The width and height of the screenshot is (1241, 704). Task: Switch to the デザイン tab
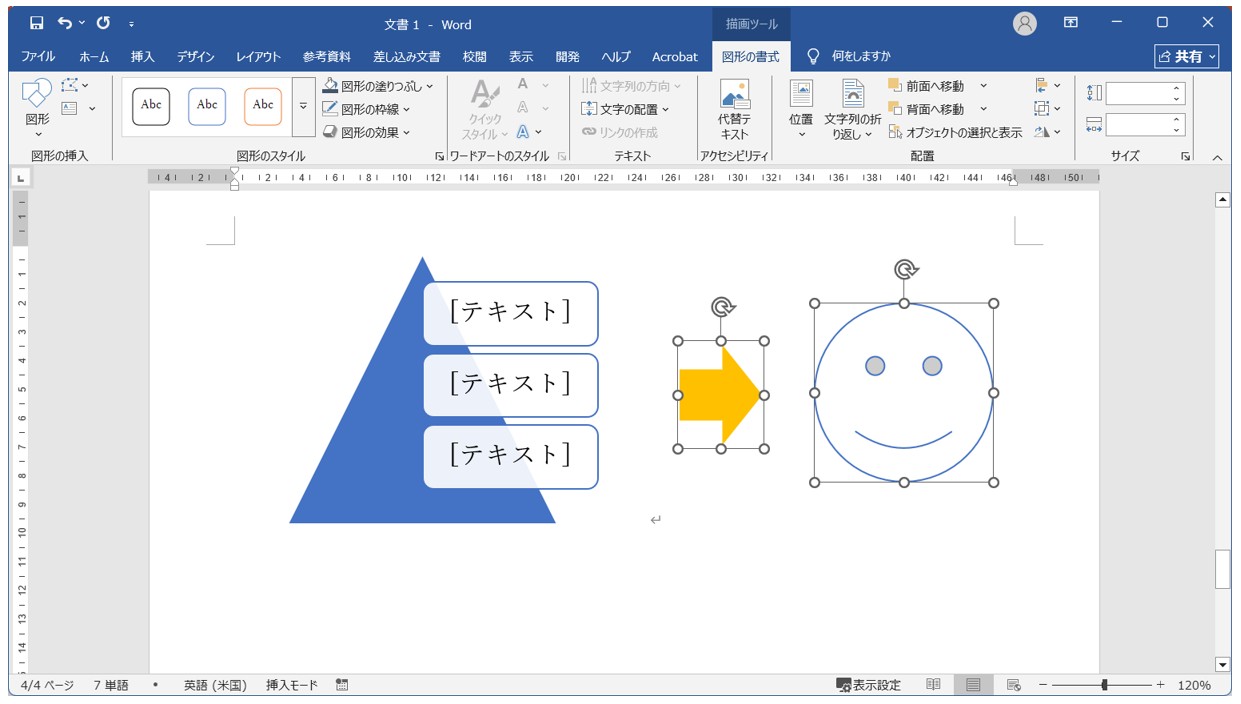196,56
